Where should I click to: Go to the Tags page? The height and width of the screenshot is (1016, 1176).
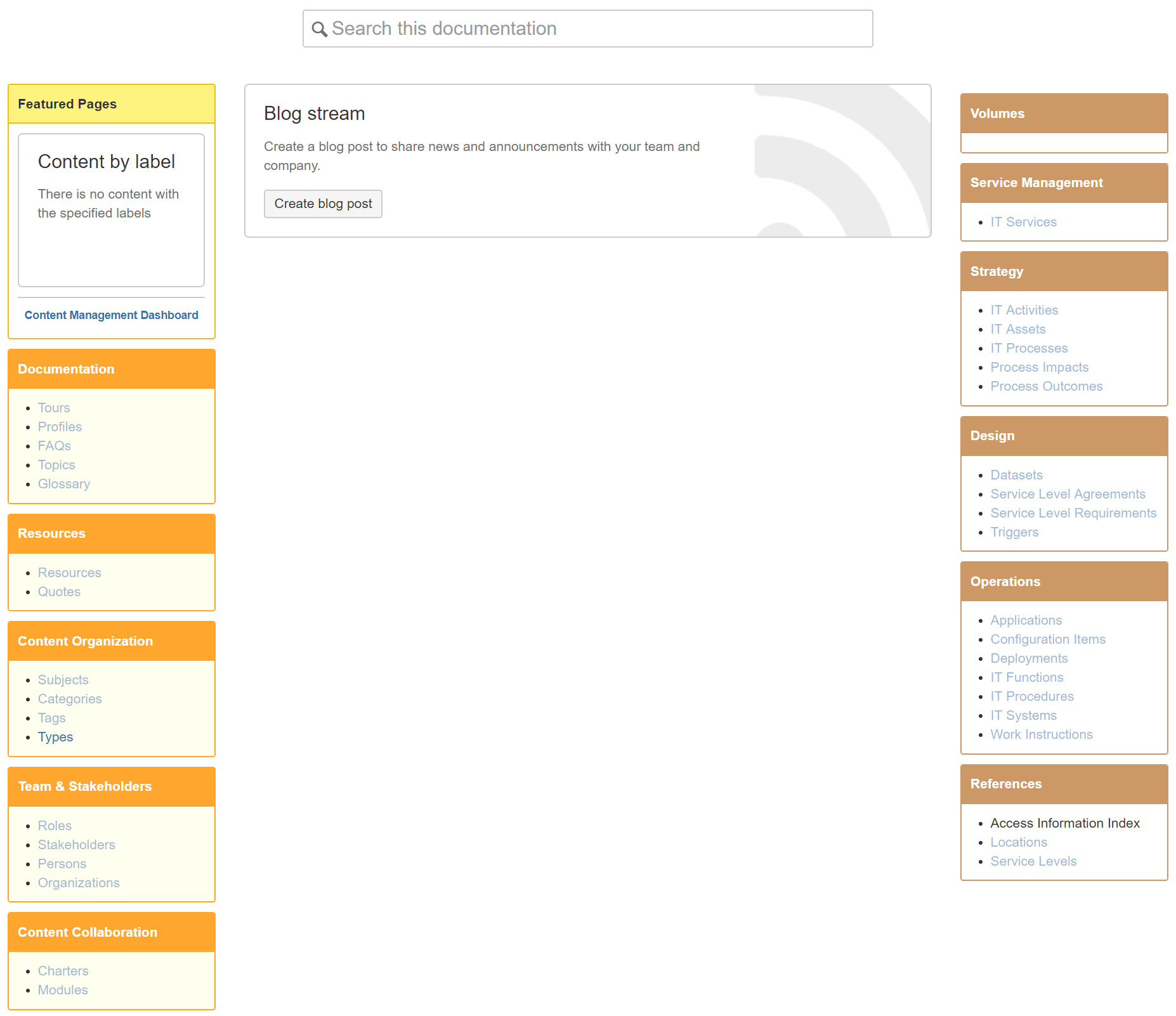51,717
